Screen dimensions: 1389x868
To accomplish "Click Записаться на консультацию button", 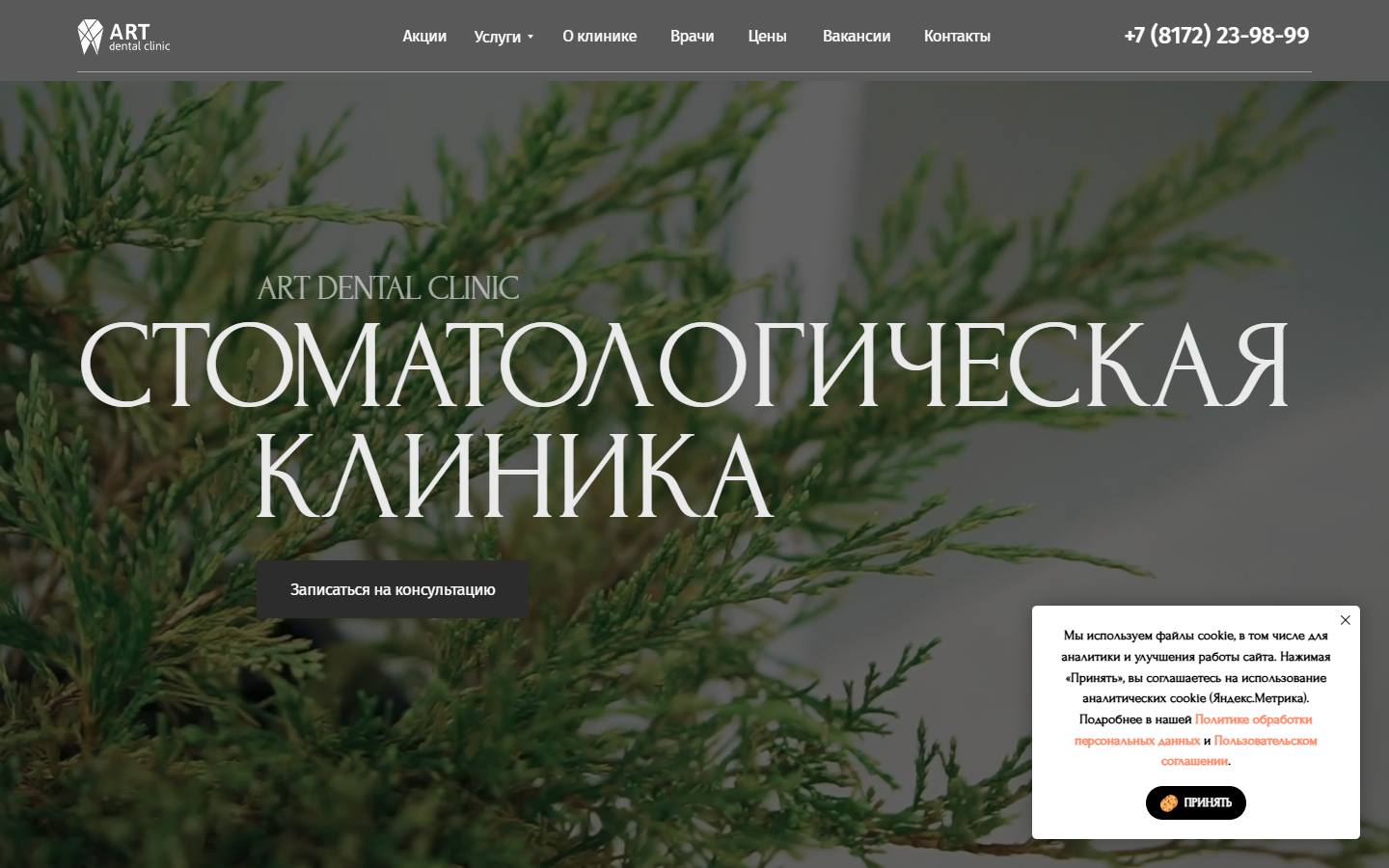I will point(393,589).
